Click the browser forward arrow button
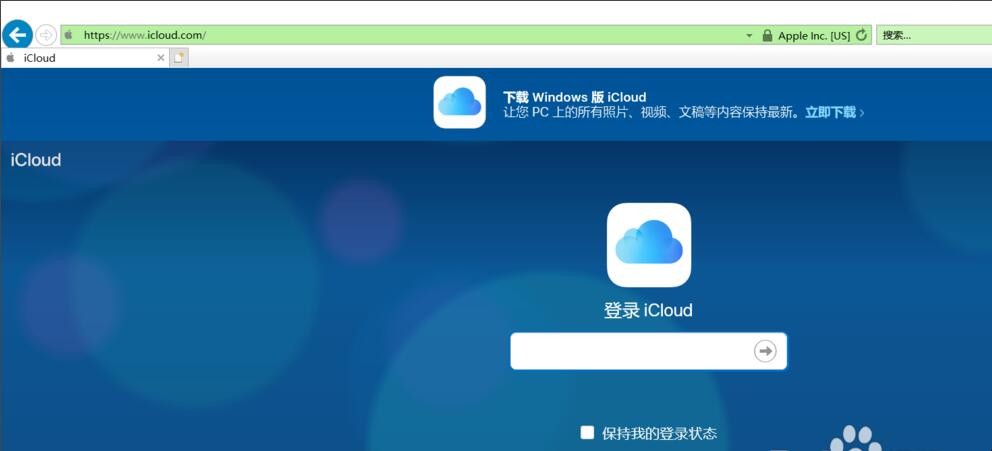Screen dimensions: 992x451 (46, 35)
